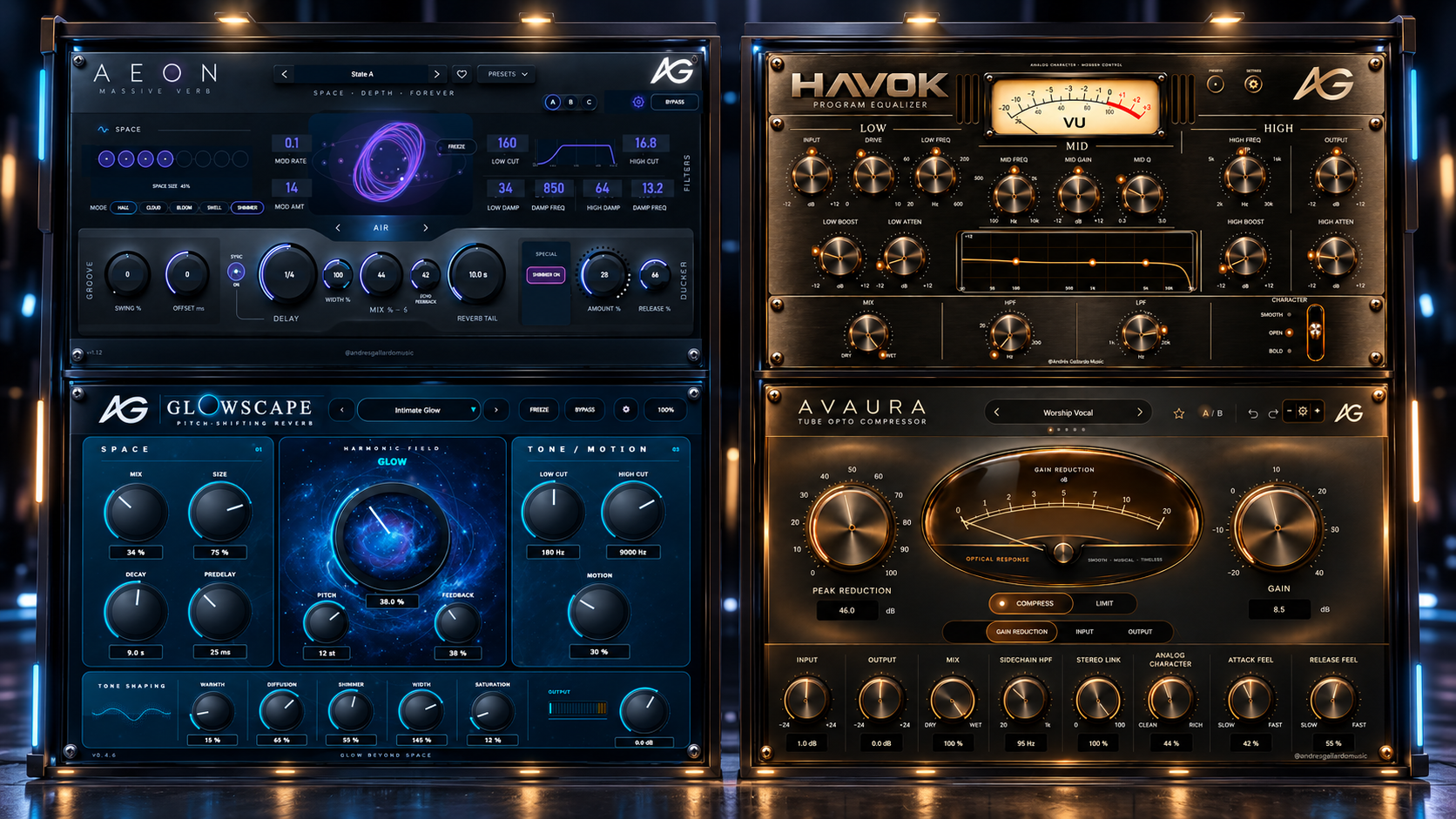Open the Intimate Glow preset dropdown

pyautogui.click(x=419, y=410)
